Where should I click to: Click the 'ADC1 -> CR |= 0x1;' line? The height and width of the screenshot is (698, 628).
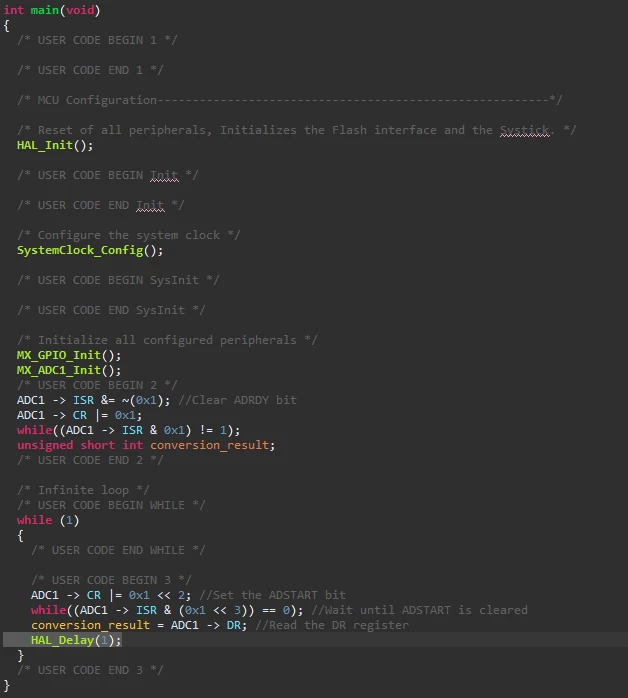click(79, 415)
